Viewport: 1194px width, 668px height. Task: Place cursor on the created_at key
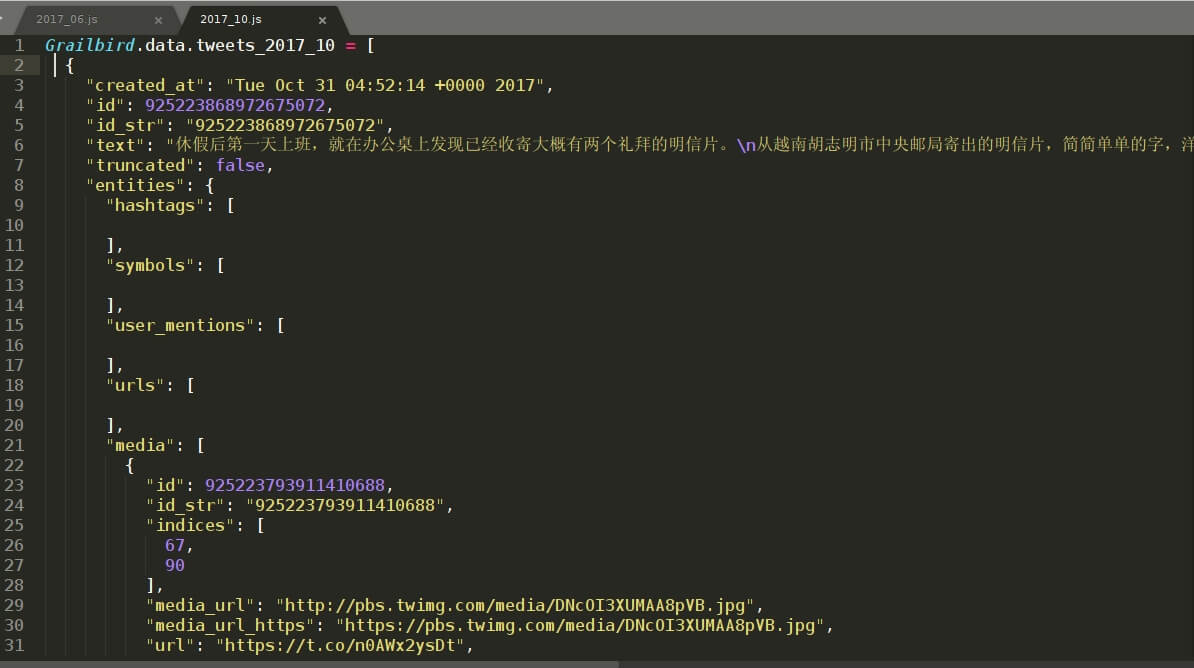(x=145, y=85)
